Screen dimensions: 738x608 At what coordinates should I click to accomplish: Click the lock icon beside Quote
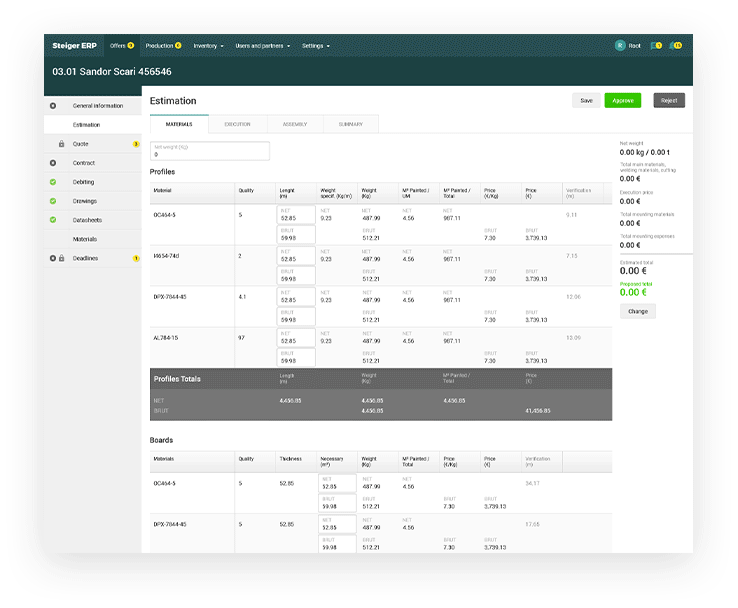(61, 144)
